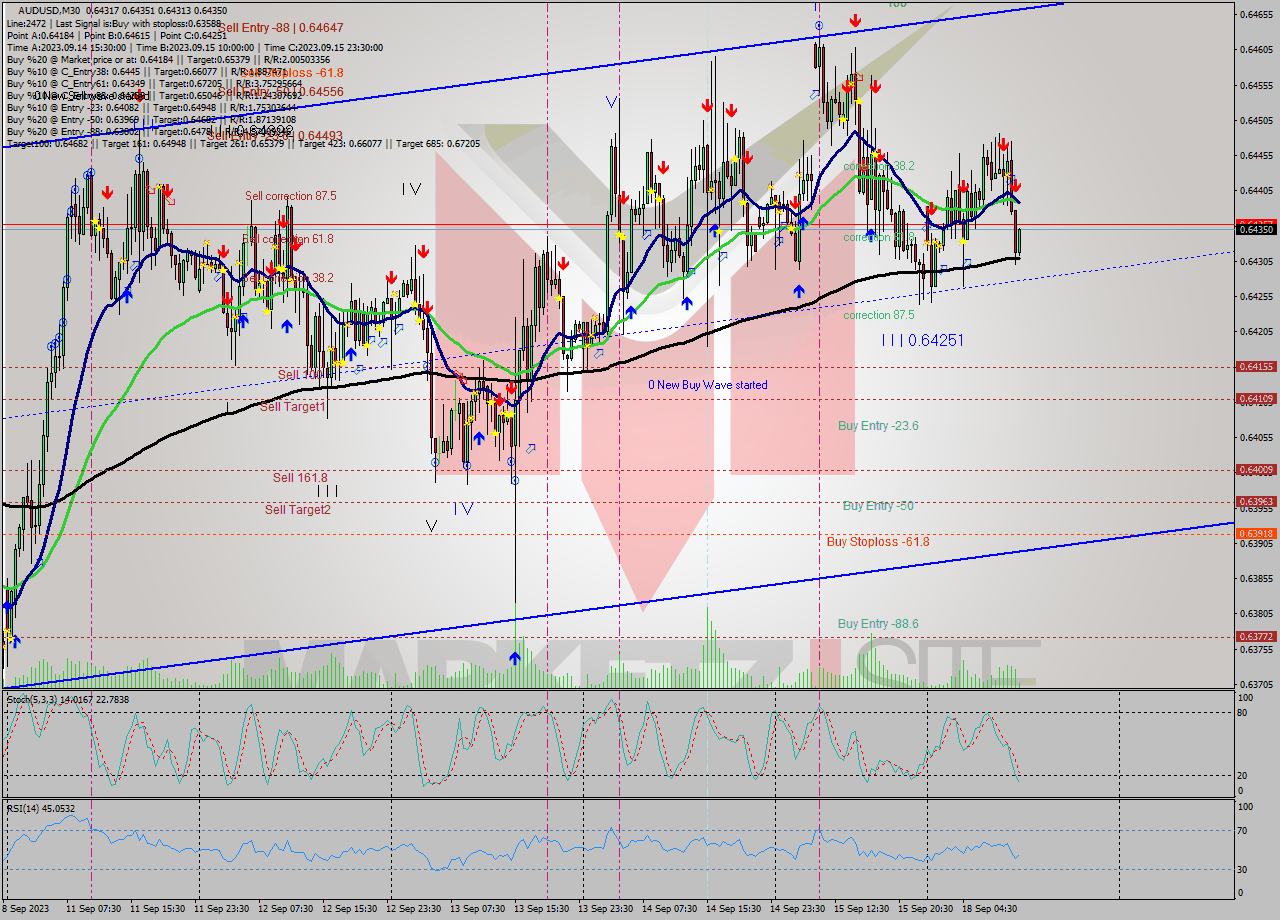Screen dimensions: 1280x920
Task: Click the 'I I I 0.64251' wave label
Action: tap(923, 340)
